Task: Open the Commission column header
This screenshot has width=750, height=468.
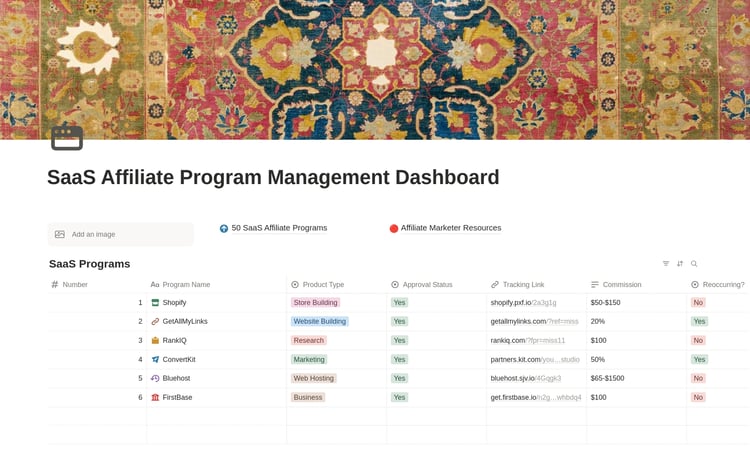Action: (637, 284)
